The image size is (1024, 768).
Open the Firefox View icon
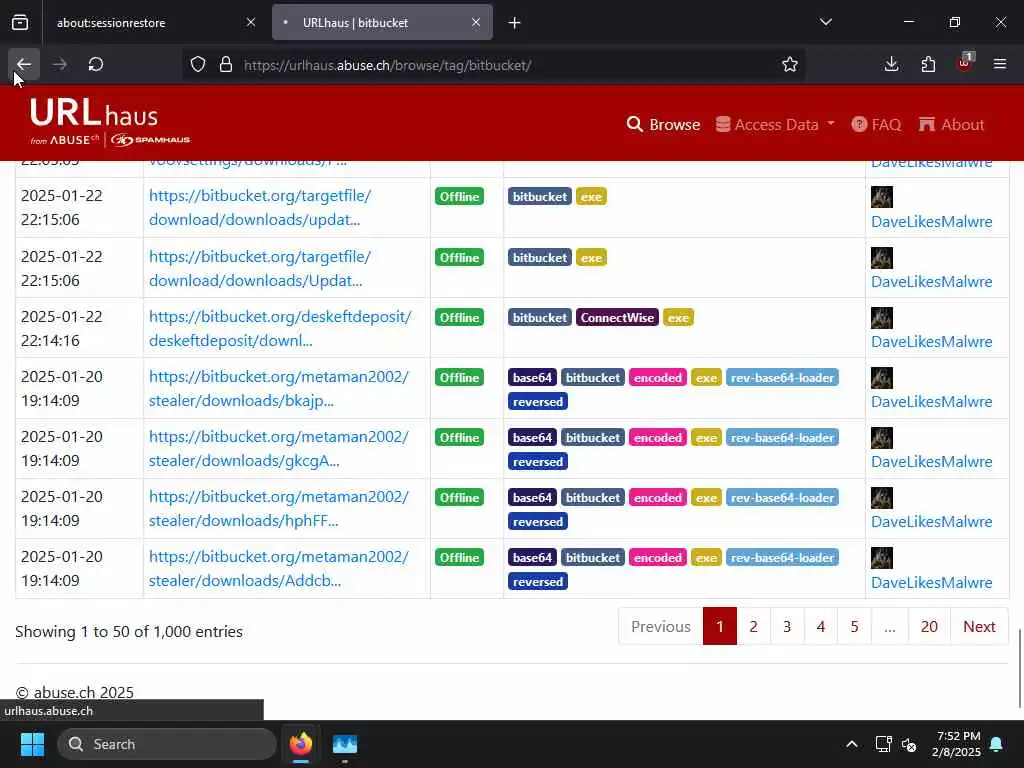[x=20, y=22]
